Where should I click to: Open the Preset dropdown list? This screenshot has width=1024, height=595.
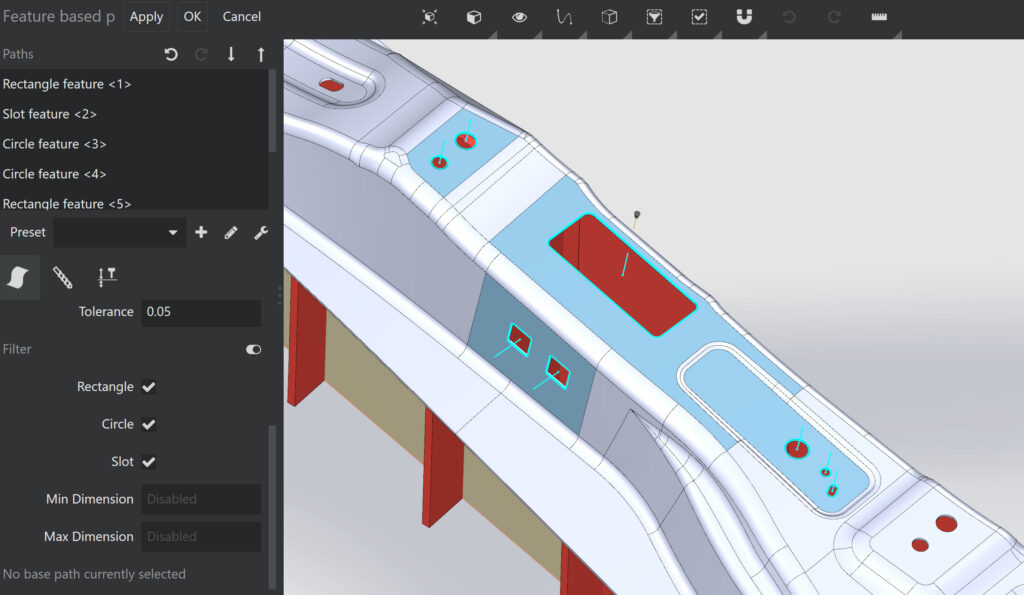[171, 232]
